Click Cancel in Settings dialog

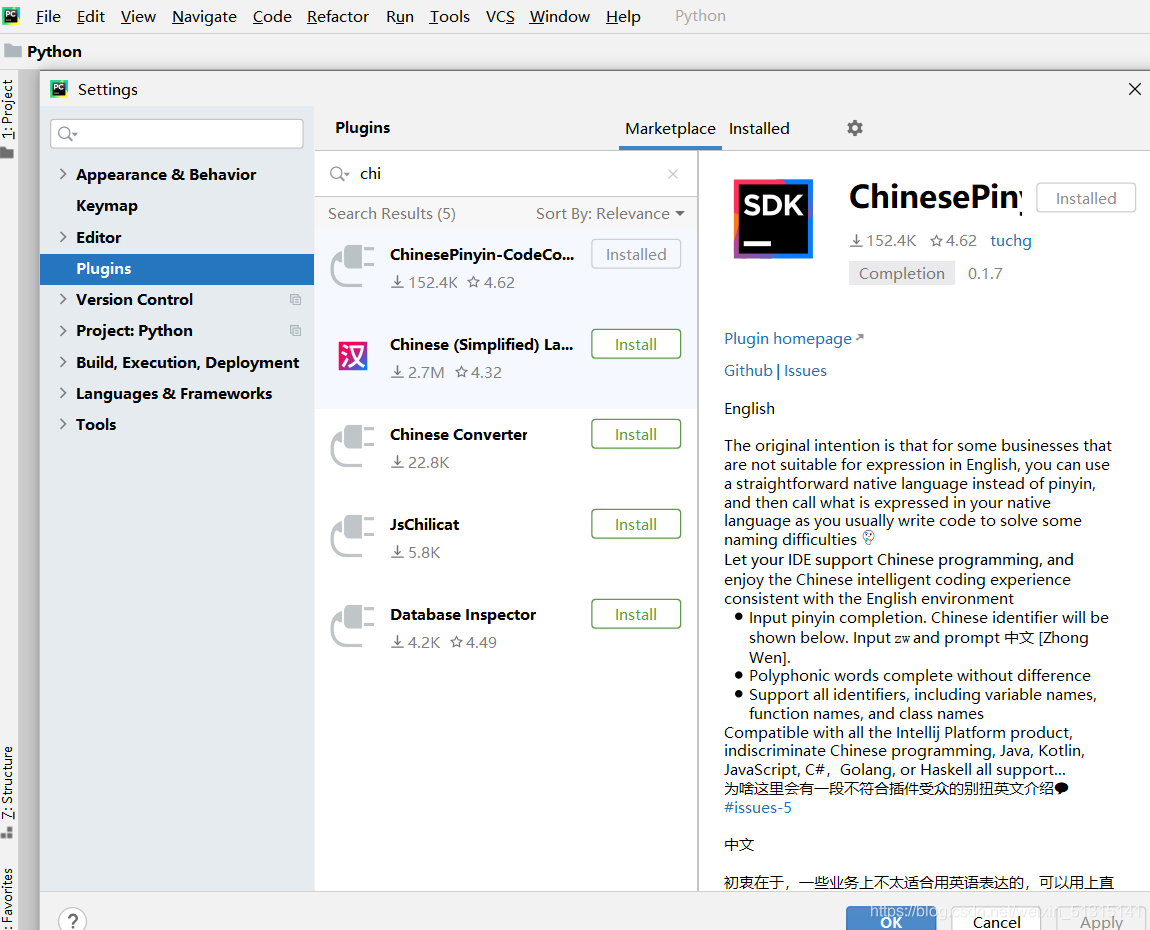pyautogui.click(x=996, y=921)
